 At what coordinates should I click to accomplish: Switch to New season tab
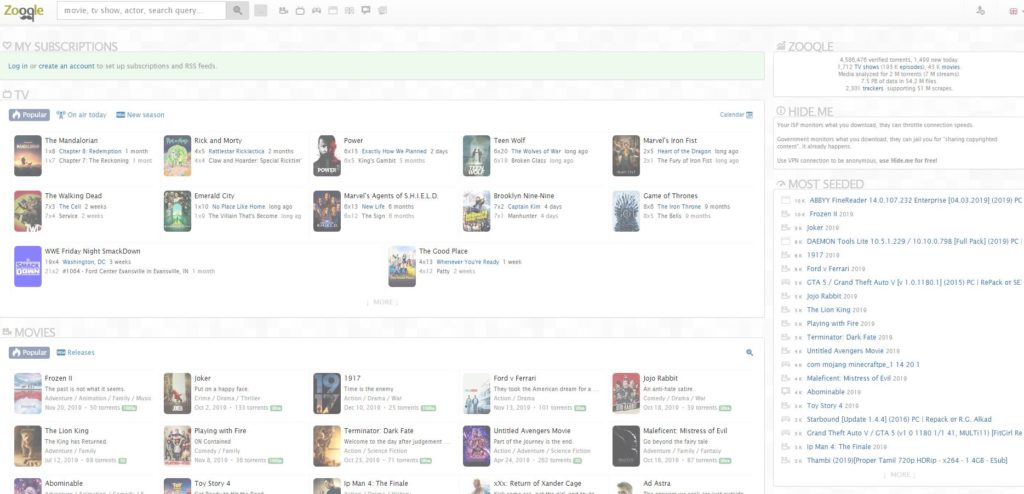pos(140,115)
